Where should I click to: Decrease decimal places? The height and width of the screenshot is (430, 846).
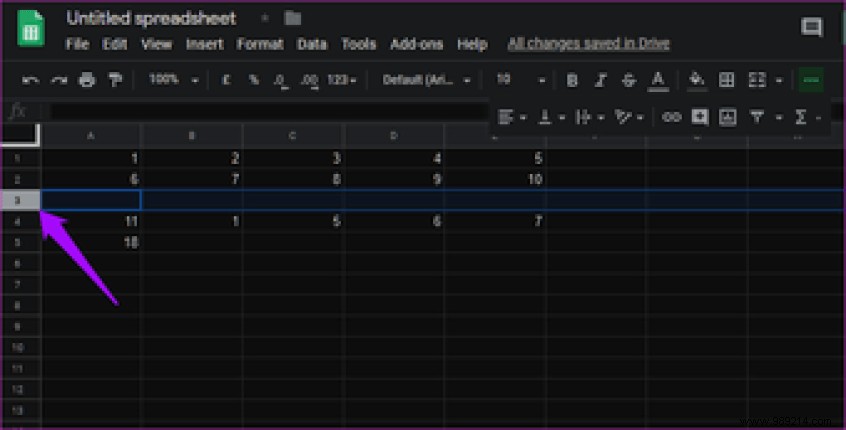[x=280, y=80]
